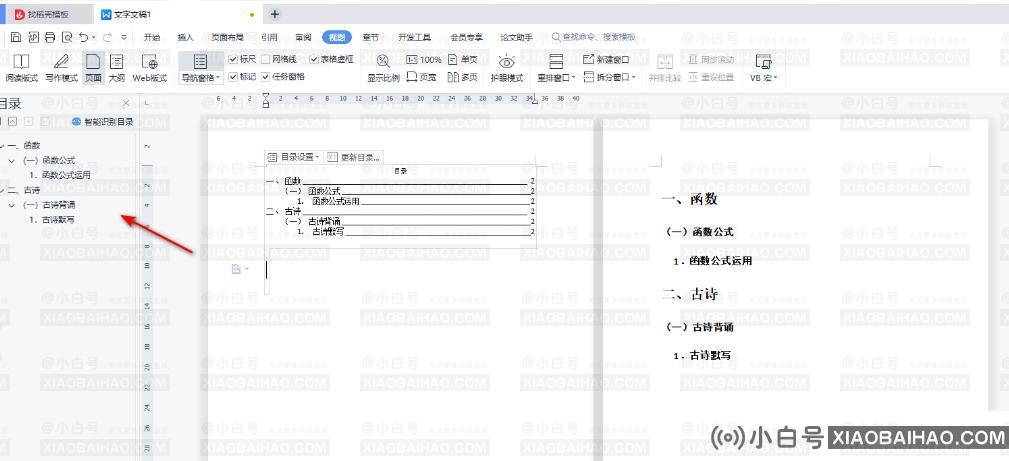Open the 开始 ribbon tab
1009x461 pixels.
pyautogui.click(x=152, y=37)
